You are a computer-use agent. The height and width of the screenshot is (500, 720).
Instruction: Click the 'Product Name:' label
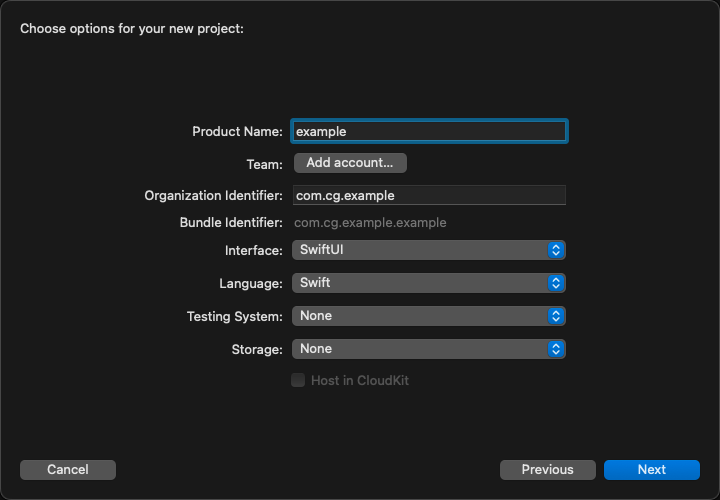tap(237, 131)
